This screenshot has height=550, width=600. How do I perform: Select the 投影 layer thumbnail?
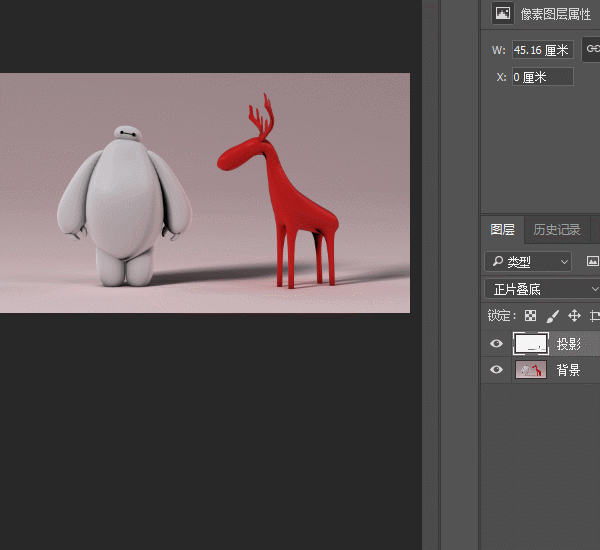click(531, 343)
